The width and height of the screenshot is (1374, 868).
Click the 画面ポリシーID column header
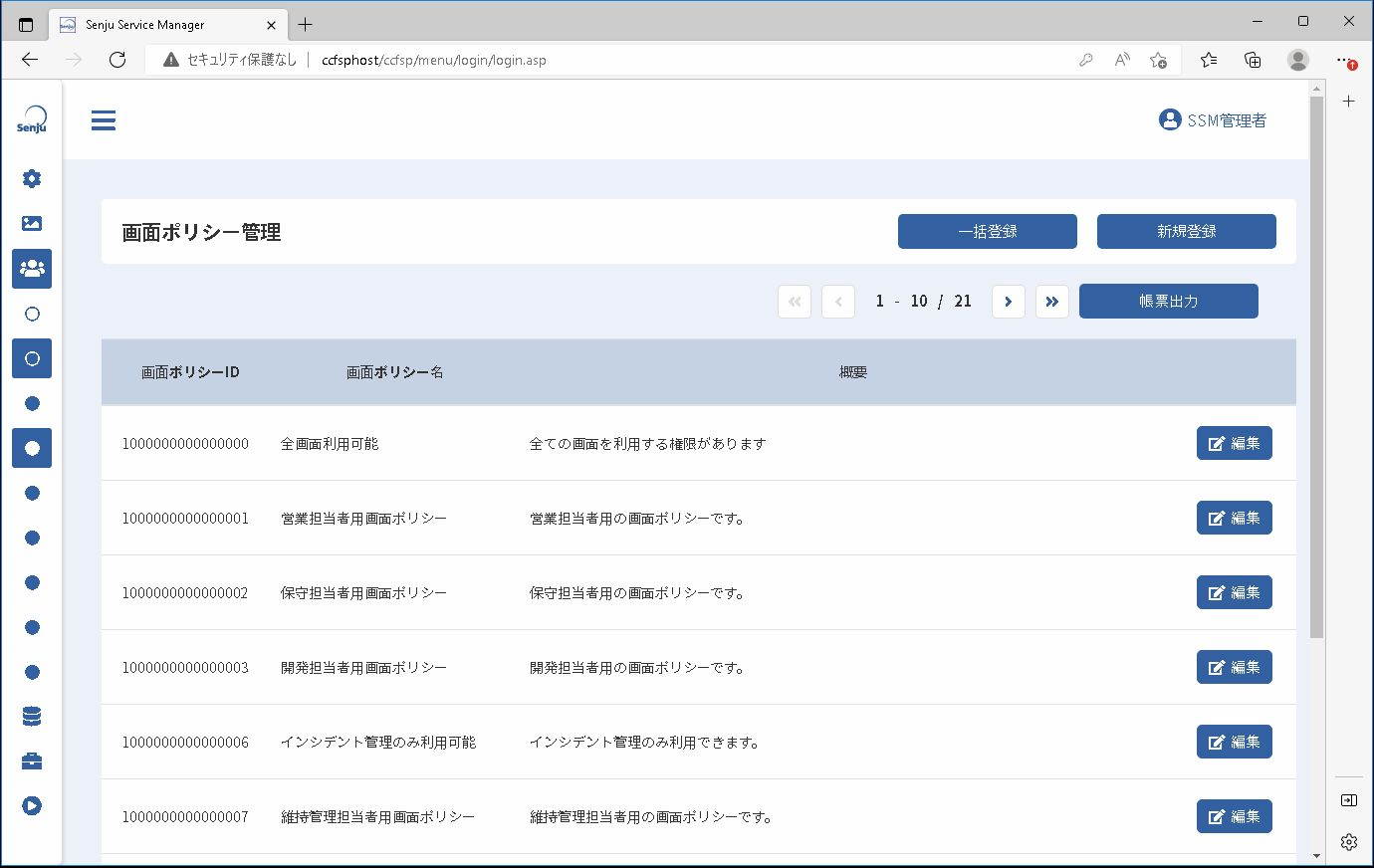click(x=190, y=372)
